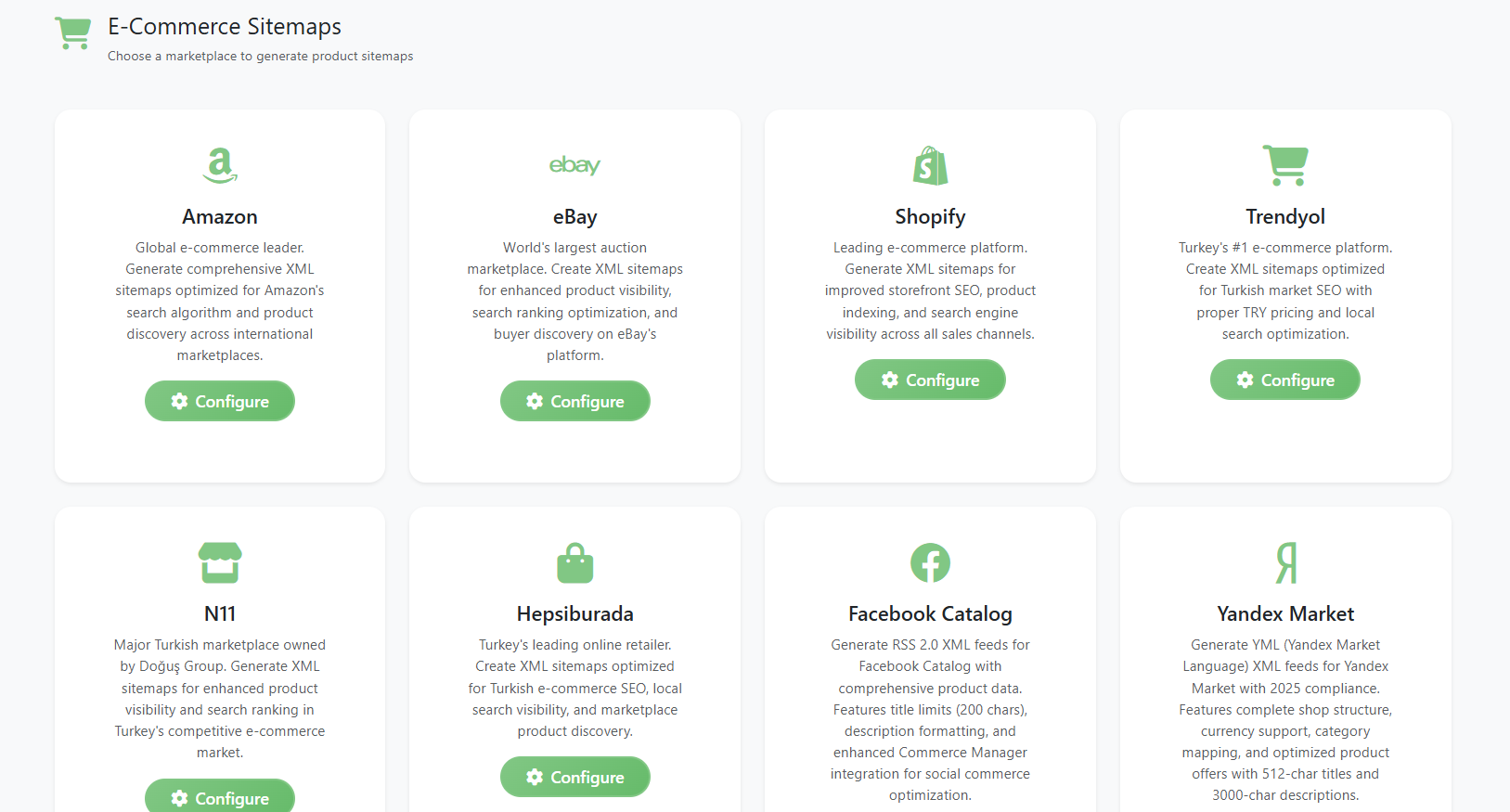Viewport: 1510px width, 812px height.
Task: Click the Facebook Catalog logo icon
Action: pos(930,563)
